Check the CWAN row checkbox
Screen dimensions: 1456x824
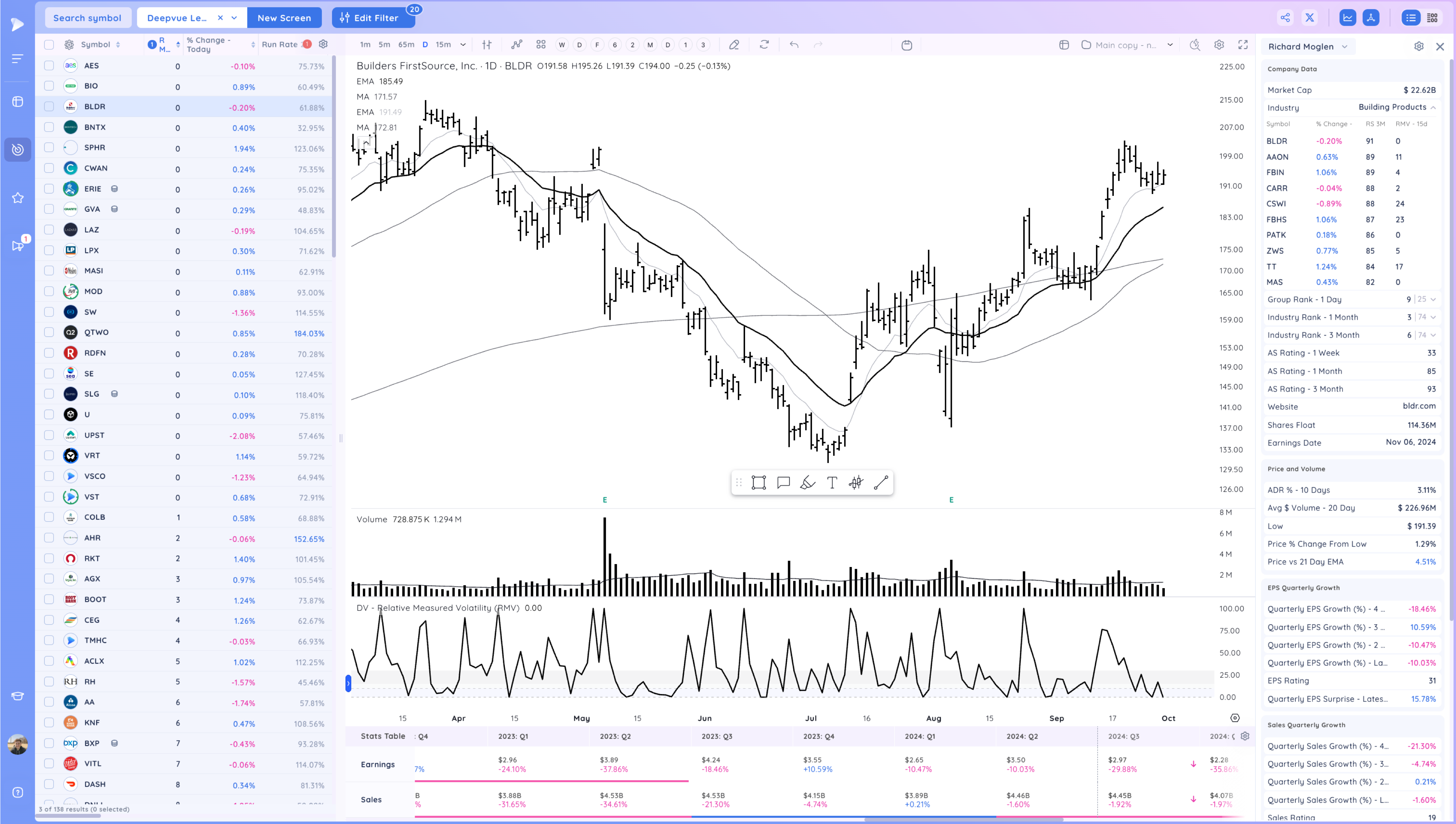click(x=49, y=168)
